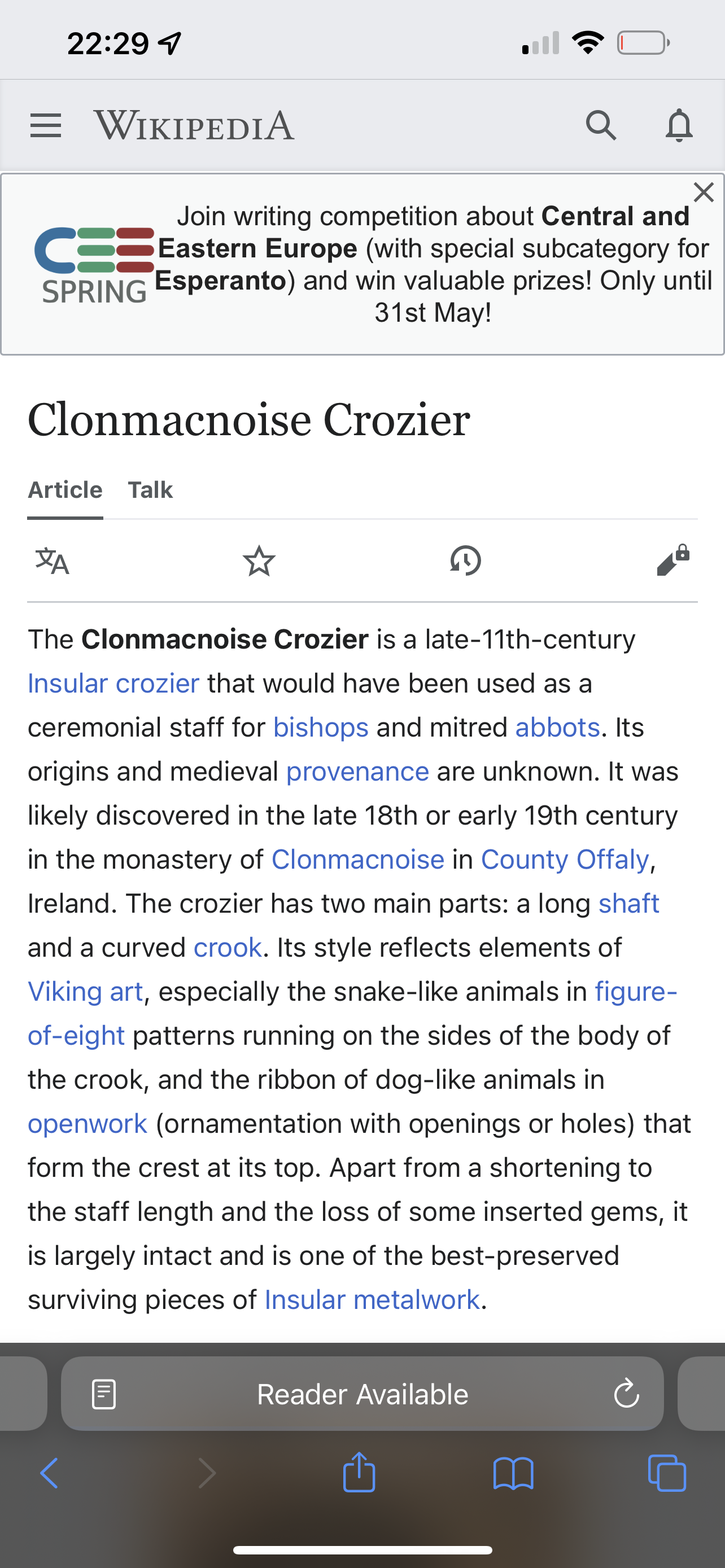Image resolution: width=725 pixels, height=1568 pixels.
Task: Open the language translation icon
Action: 53,560
